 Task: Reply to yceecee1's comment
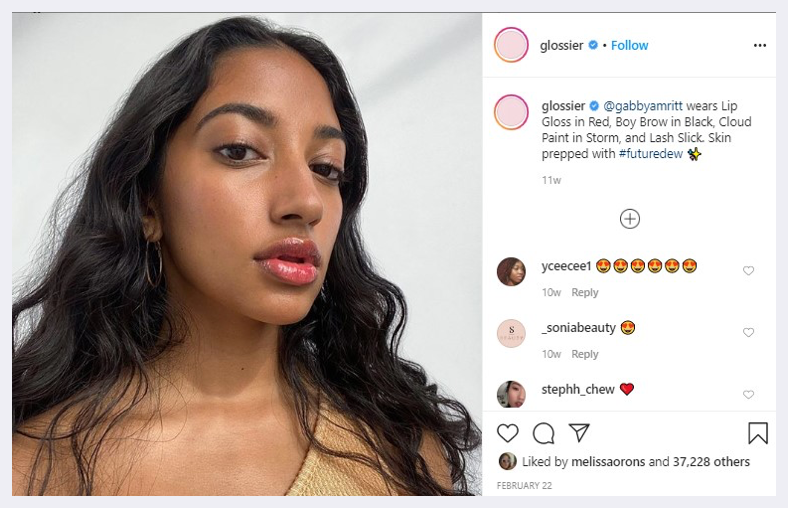click(585, 293)
